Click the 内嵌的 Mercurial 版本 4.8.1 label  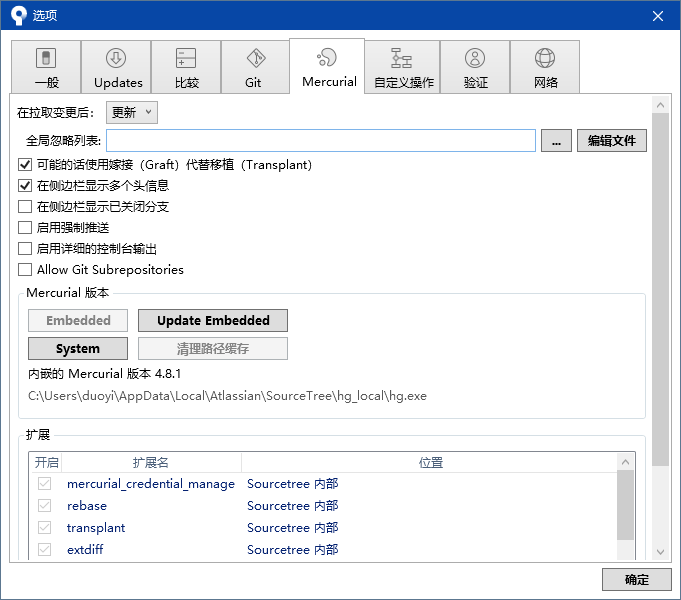[105, 374]
